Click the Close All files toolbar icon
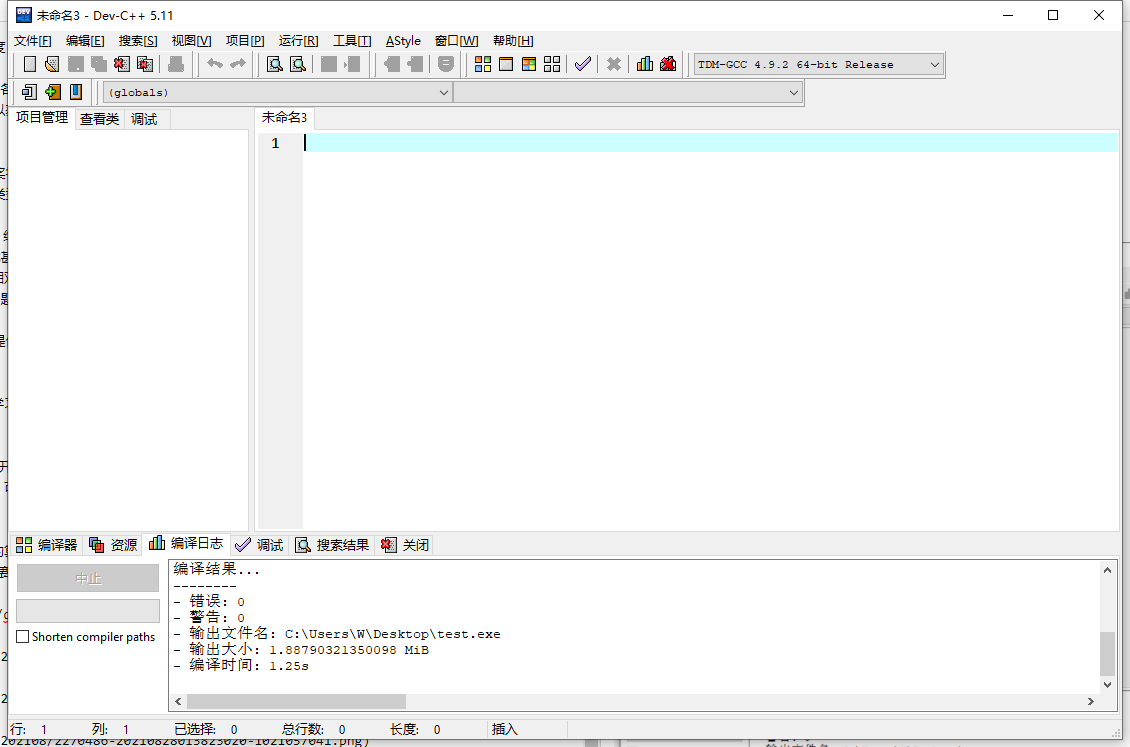 click(x=145, y=64)
